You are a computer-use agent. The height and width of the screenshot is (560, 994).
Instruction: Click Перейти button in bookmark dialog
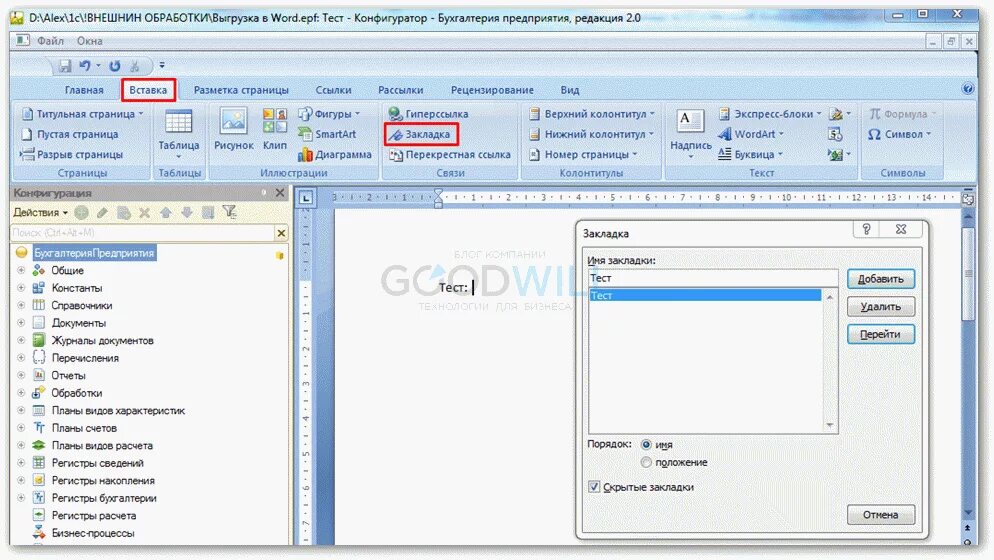click(x=881, y=334)
